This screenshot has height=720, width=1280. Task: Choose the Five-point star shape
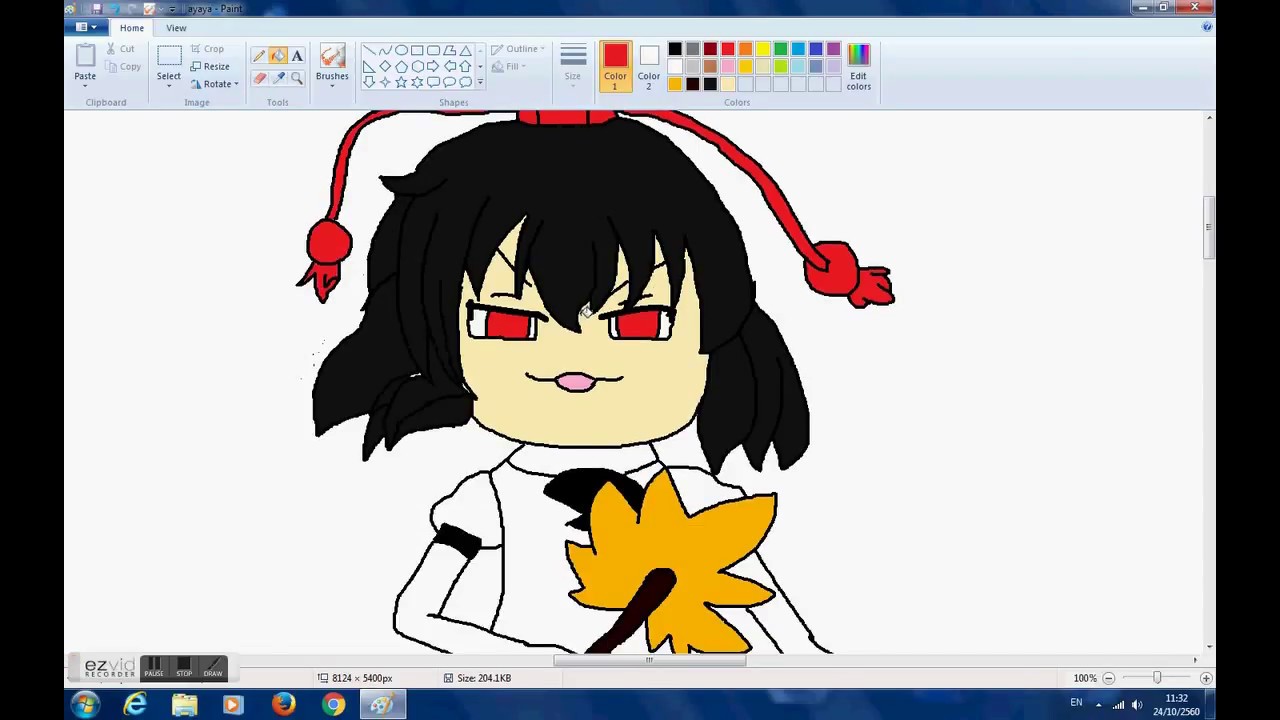click(x=401, y=82)
